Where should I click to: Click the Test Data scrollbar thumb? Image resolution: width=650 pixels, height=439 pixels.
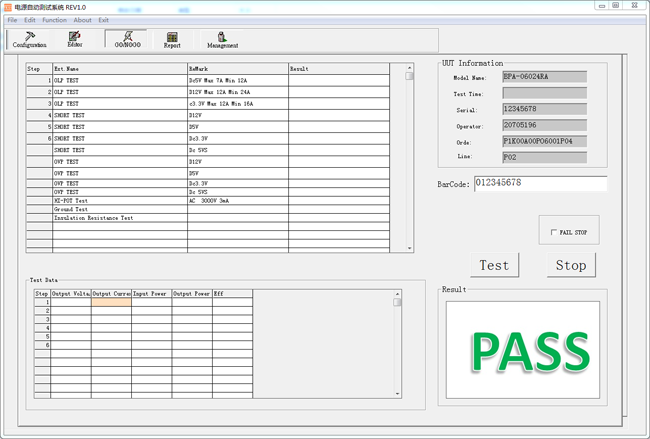[x=397, y=302]
